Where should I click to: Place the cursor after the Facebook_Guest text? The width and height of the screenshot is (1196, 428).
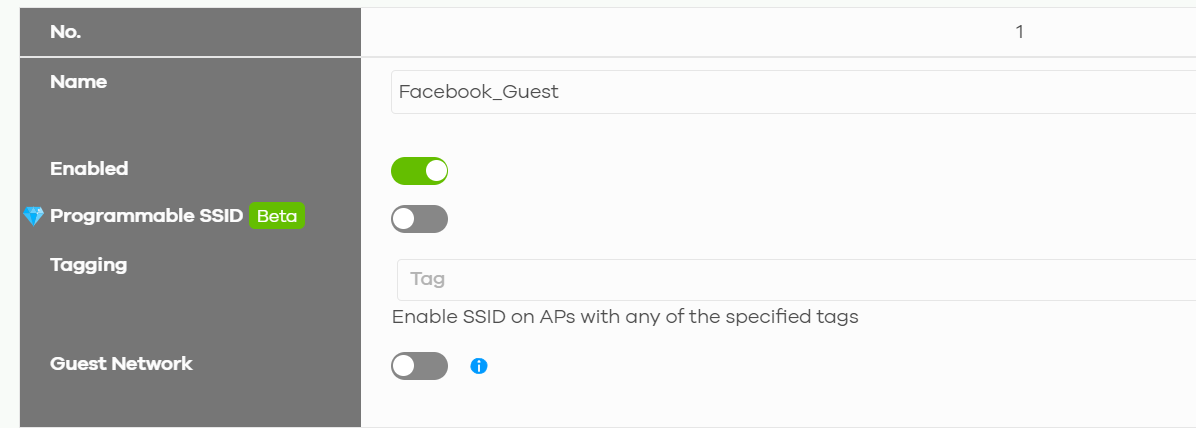pos(560,92)
